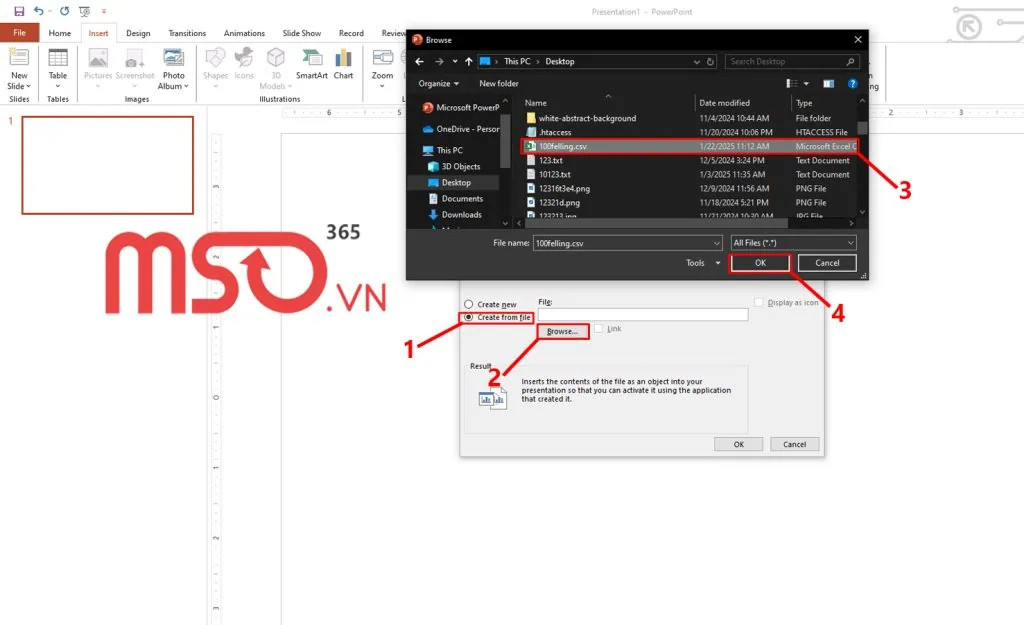Switch to the Design ribbon tab
1024x625 pixels.
[138, 32]
